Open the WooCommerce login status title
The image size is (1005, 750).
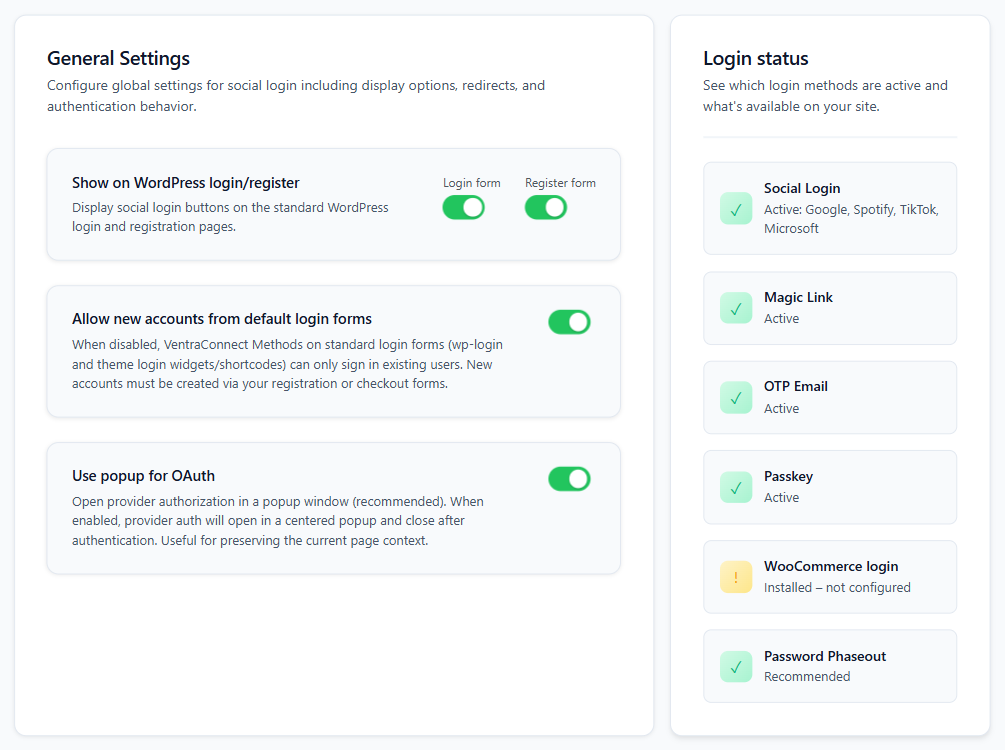tap(831, 567)
